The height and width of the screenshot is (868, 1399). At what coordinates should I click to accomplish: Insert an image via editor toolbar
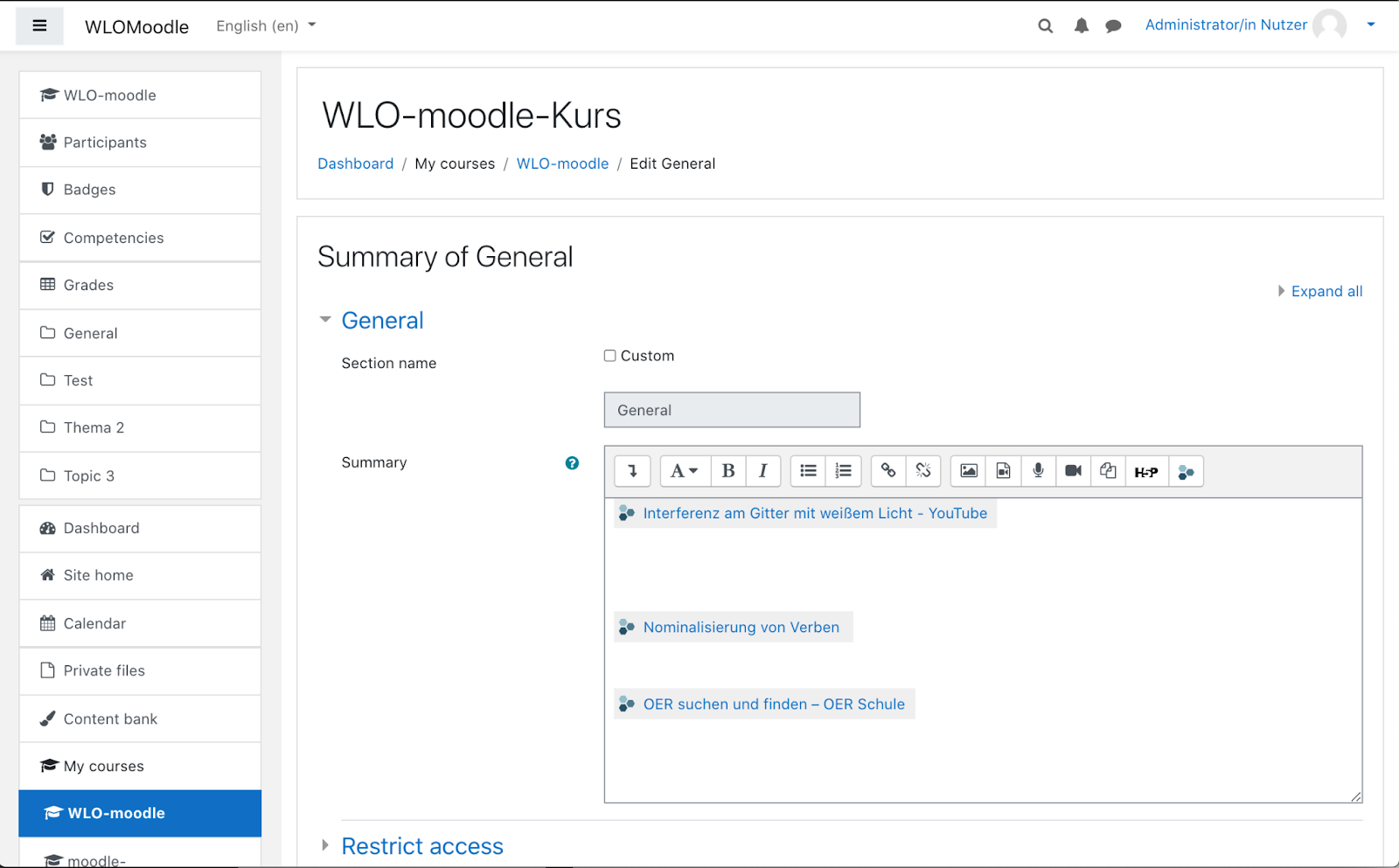[x=969, y=471]
